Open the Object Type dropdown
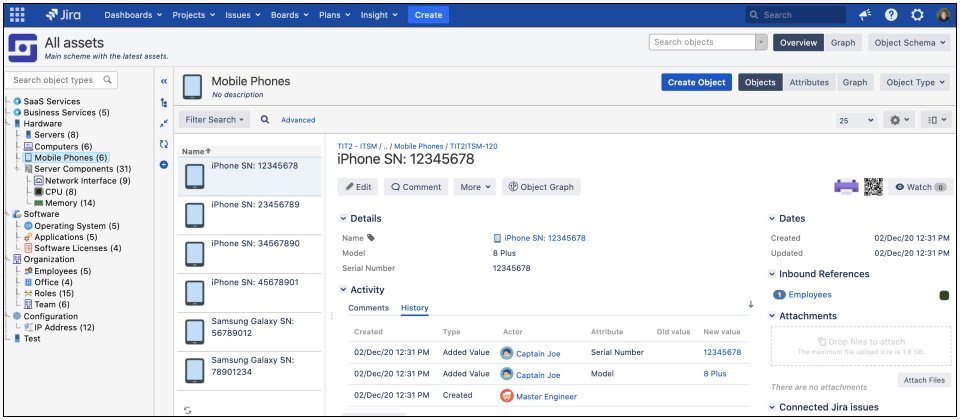The height and width of the screenshot is (420, 960). [915, 82]
